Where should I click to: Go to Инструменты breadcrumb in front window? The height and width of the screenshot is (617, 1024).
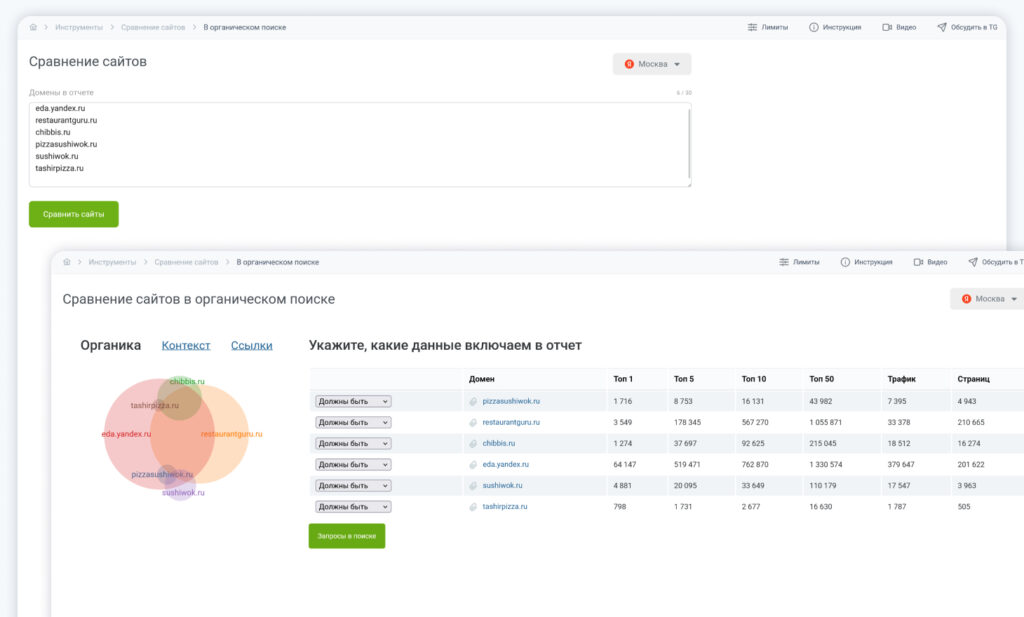[112, 262]
